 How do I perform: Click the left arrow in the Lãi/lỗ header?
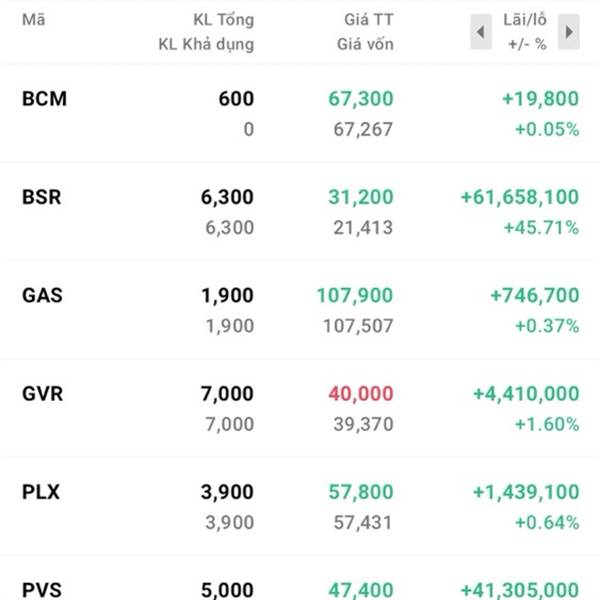tap(481, 33)
